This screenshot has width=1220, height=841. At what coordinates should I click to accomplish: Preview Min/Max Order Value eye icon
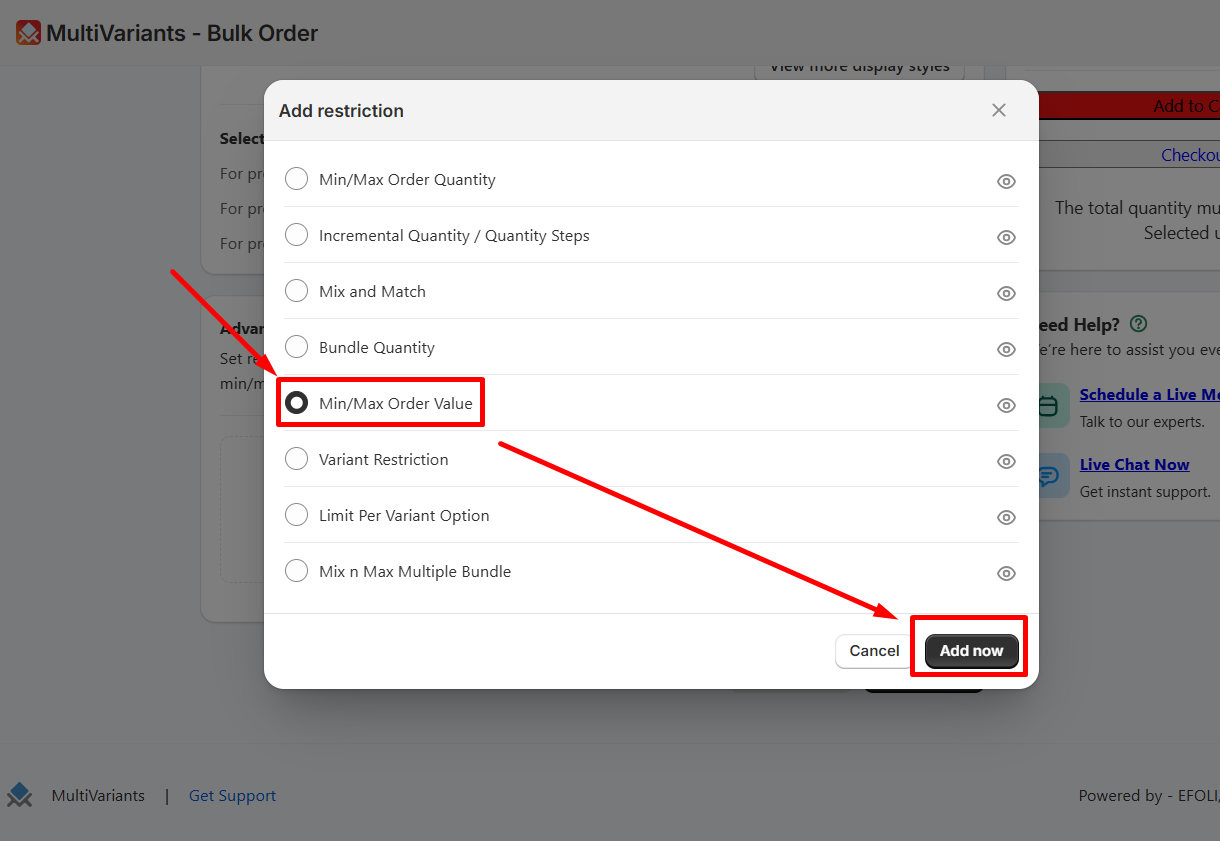[1006, 405]
